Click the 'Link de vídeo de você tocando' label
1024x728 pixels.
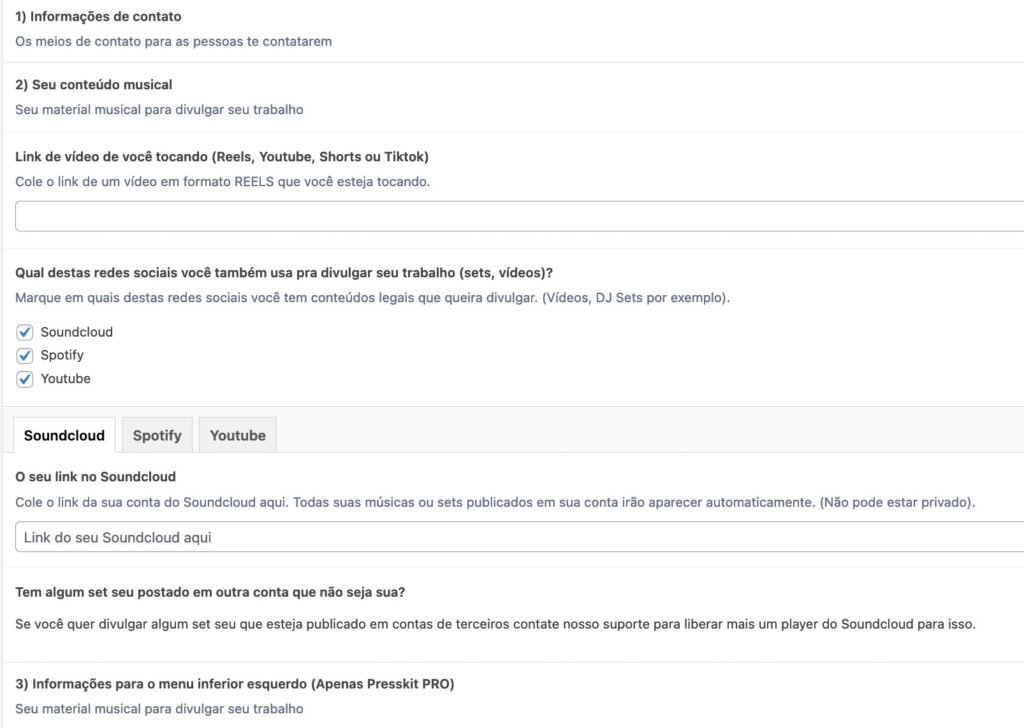click(222, 157)
